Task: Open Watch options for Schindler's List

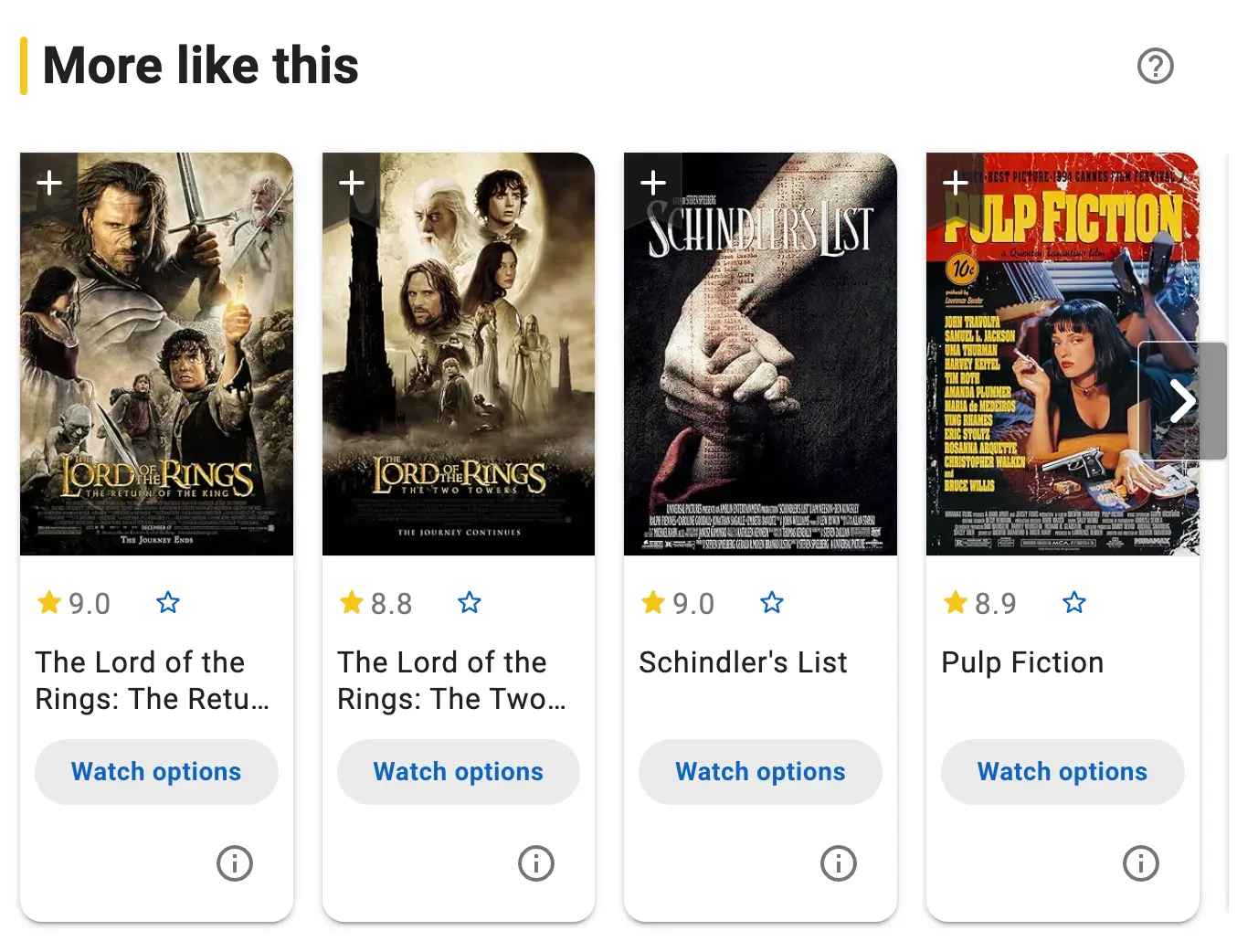Action: pyautogui.click(x=760, y=772)
